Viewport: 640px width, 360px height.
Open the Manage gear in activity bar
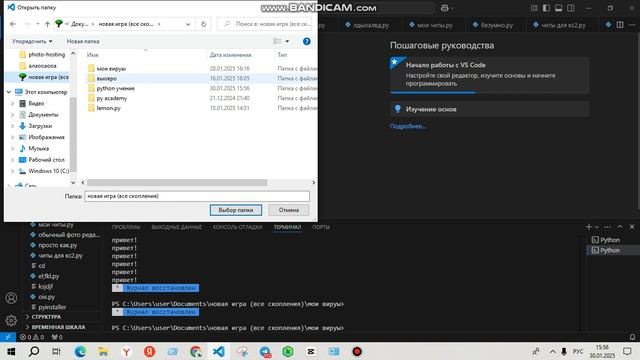pyautogui.click(x=11, y=320)
